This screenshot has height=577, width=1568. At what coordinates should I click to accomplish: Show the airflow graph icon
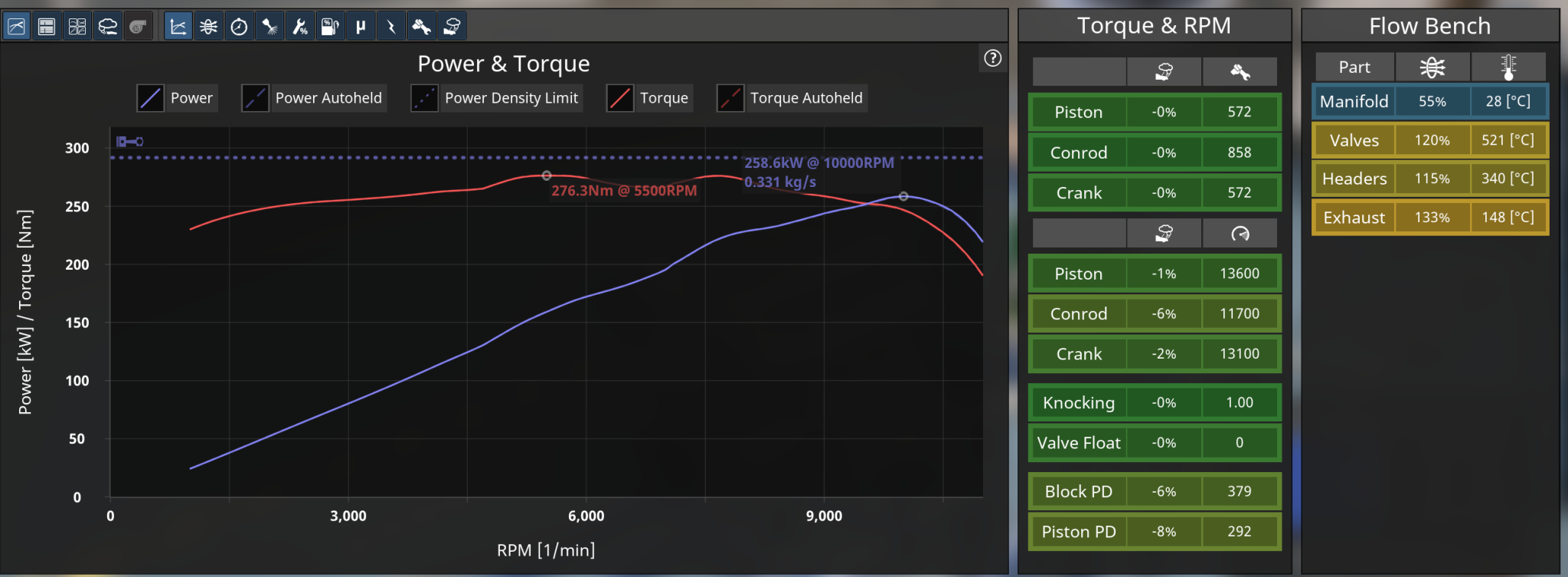[x=208, y=27]
